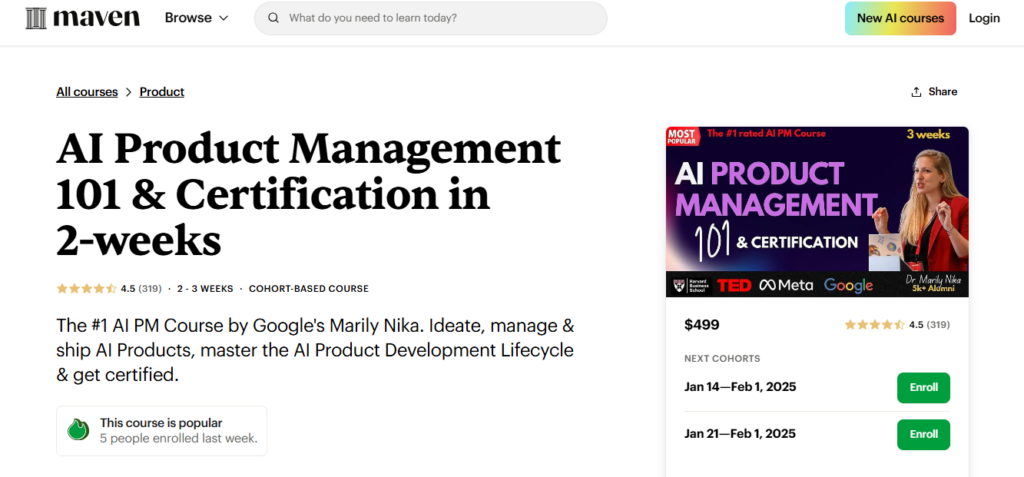Focus the course search input field
The height and width of the screenshot is (477, 1024).
(440, 18)
